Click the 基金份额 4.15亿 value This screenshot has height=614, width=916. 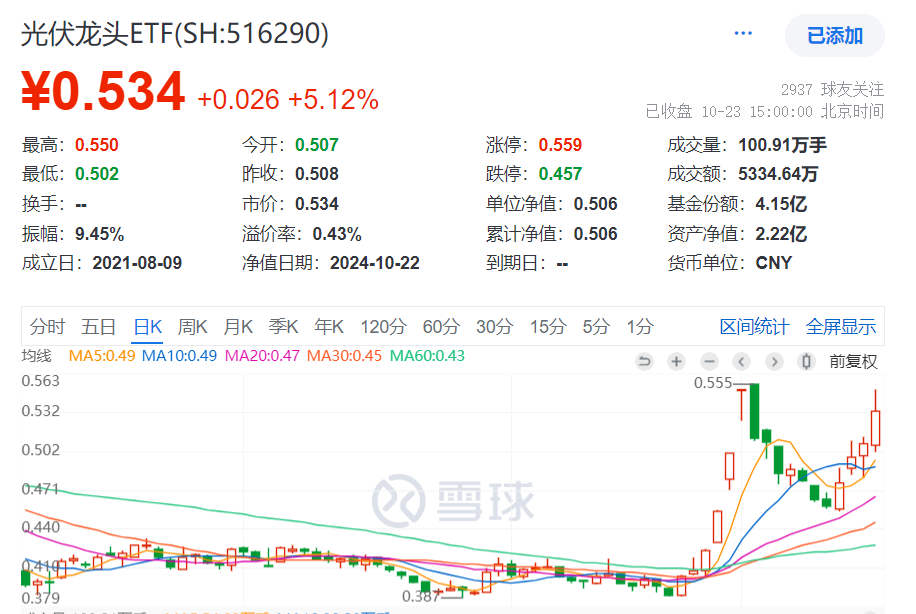point(781,204)
